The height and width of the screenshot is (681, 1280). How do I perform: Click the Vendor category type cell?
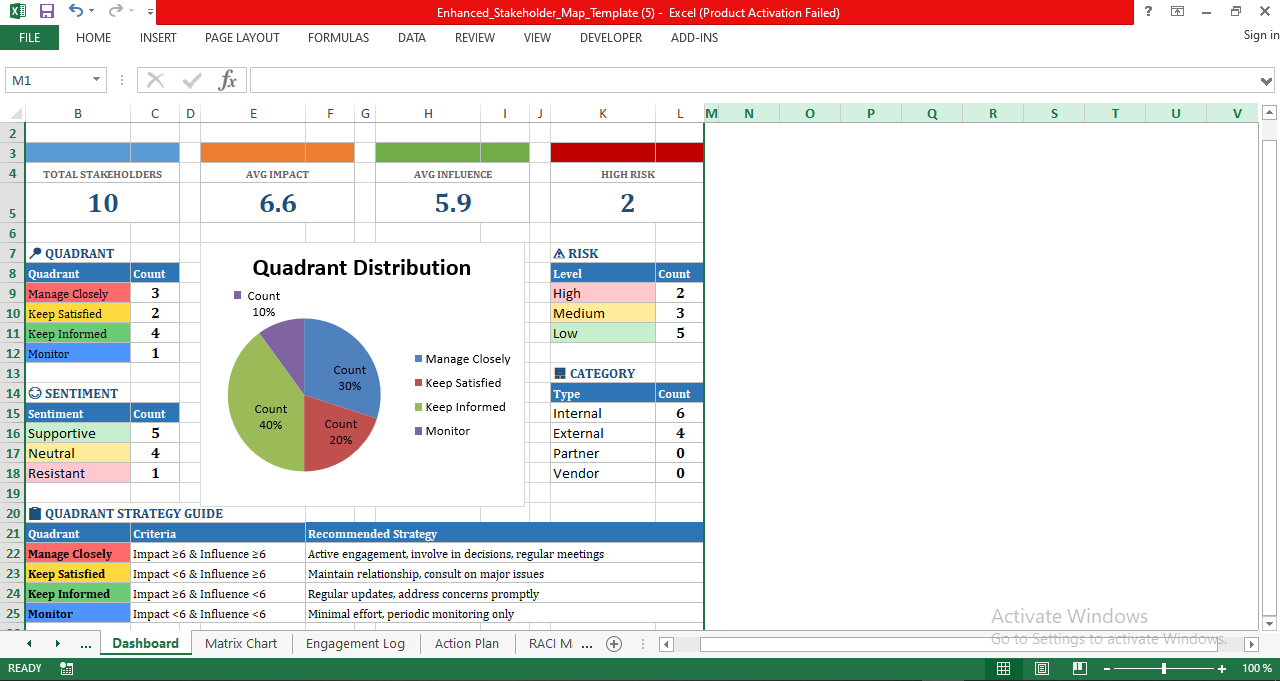(x=603, y=473)
